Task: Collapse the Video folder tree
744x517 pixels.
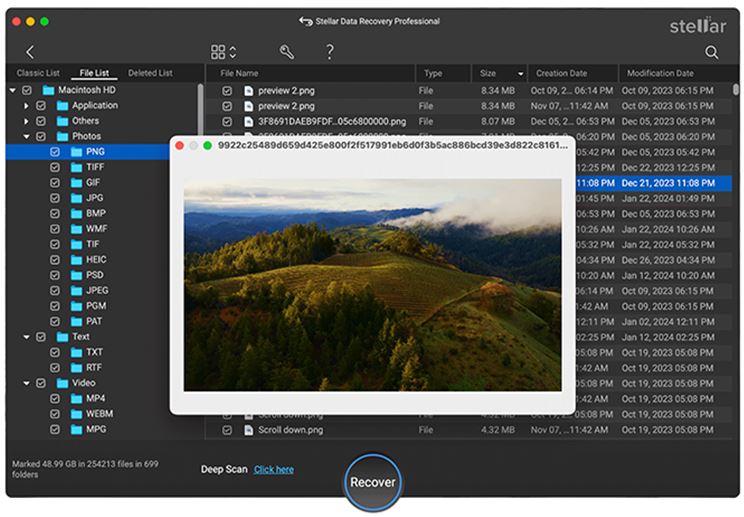Action: coord(27,383)
